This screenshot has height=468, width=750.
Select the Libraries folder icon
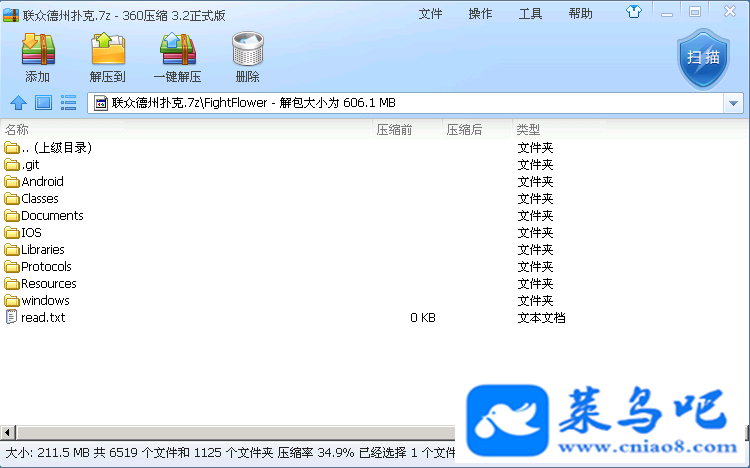pyautogui.click(x=12, y=250)
